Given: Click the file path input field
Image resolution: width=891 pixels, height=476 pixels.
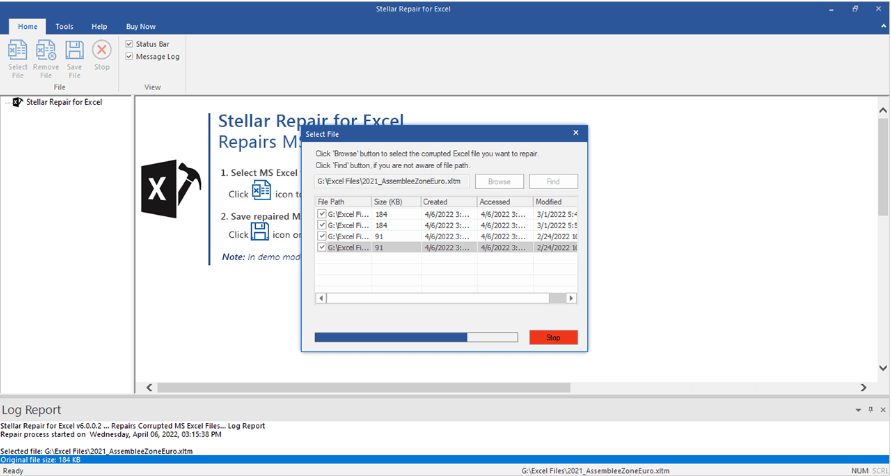Looking at the screenshot, I should 392,181.
